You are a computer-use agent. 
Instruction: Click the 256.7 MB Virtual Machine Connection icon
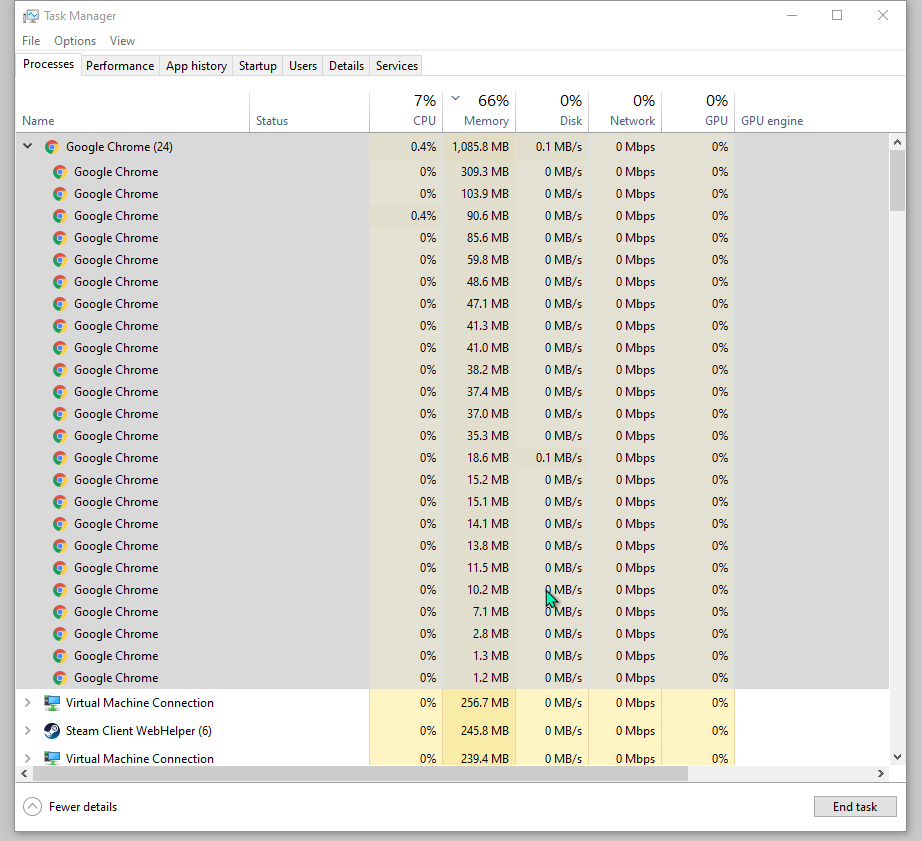point(52,703)
